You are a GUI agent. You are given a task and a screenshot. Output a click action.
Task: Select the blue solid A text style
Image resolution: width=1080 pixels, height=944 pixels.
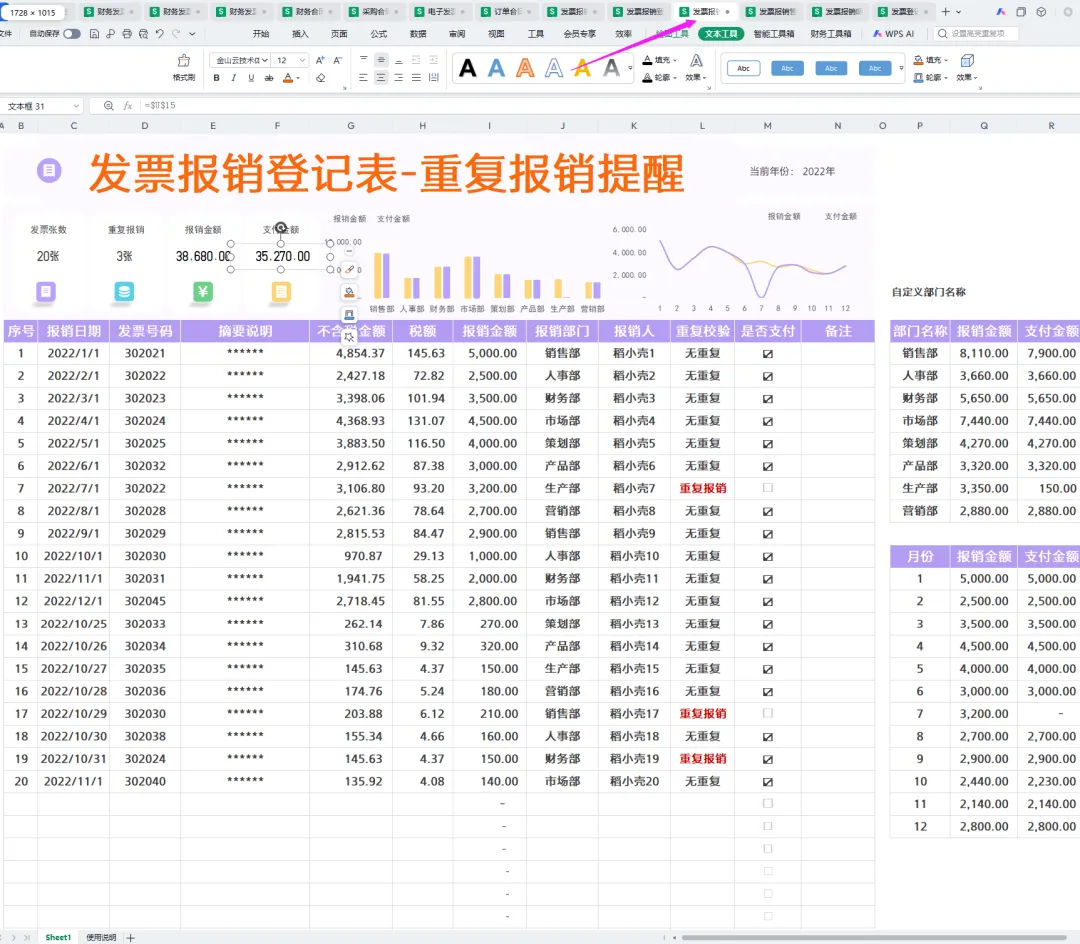[497, 68]
